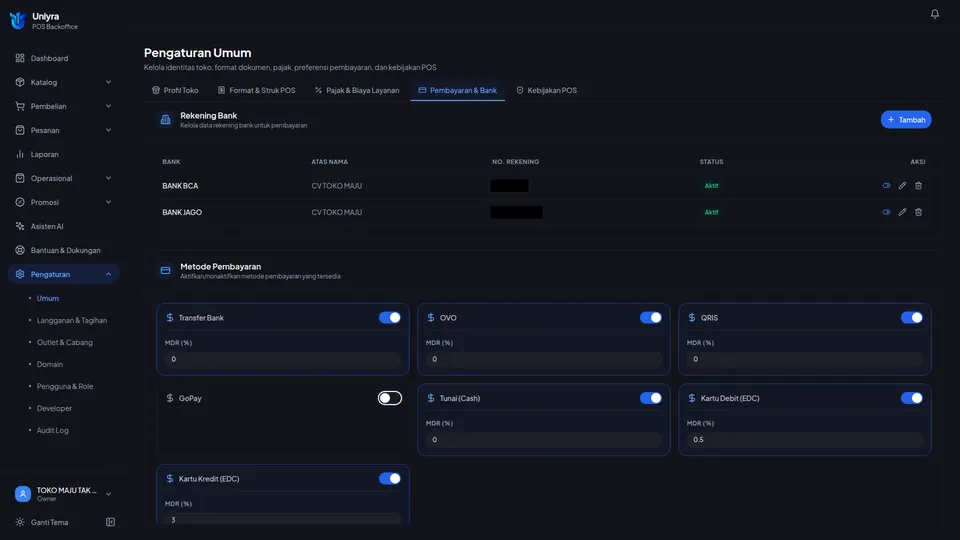Turn off QRIS payment method
Screen dimensions: 960x540
[911, 317]
